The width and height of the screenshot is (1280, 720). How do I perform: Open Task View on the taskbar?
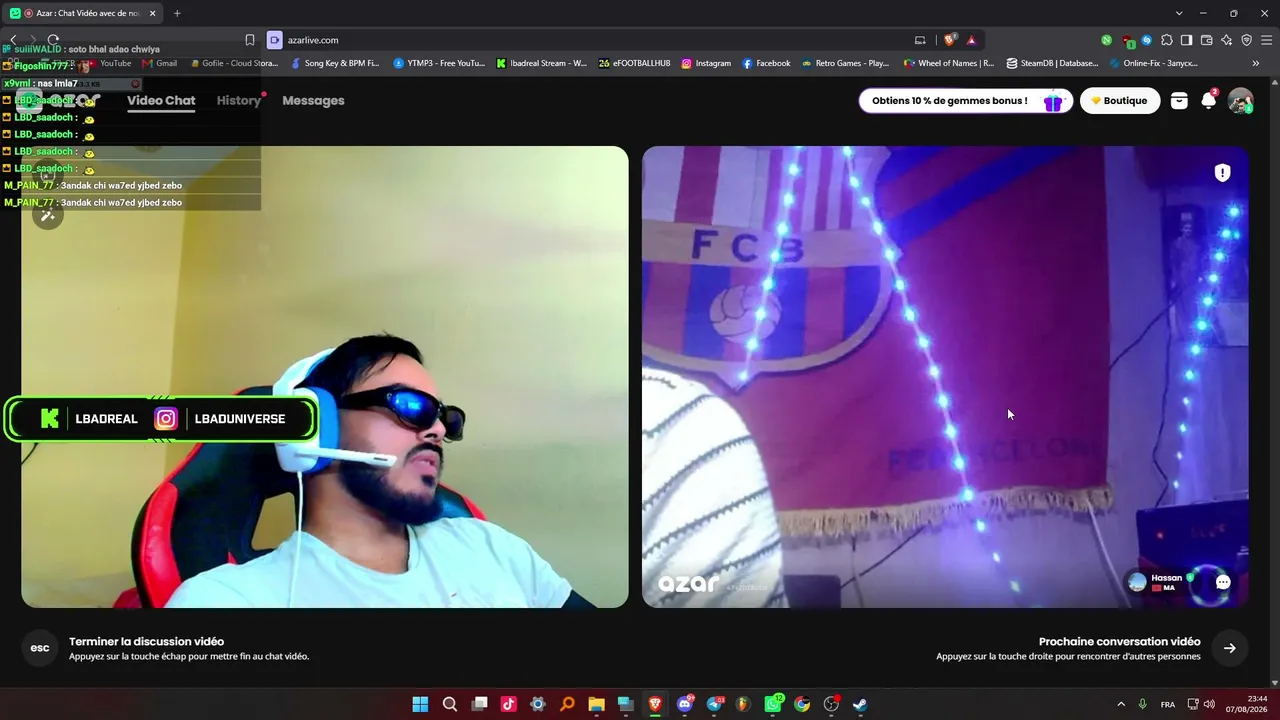(479, 704)
